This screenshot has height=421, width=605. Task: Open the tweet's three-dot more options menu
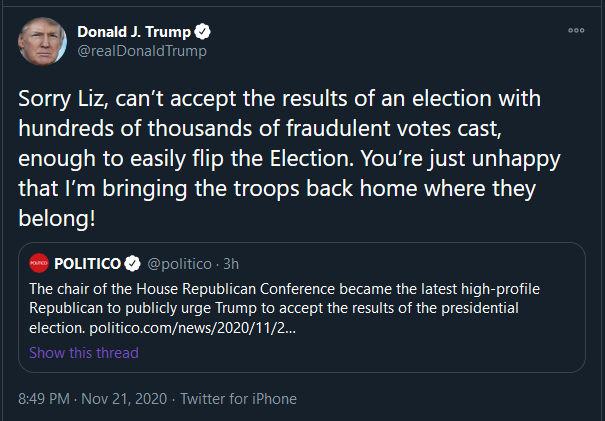[576, 31]
